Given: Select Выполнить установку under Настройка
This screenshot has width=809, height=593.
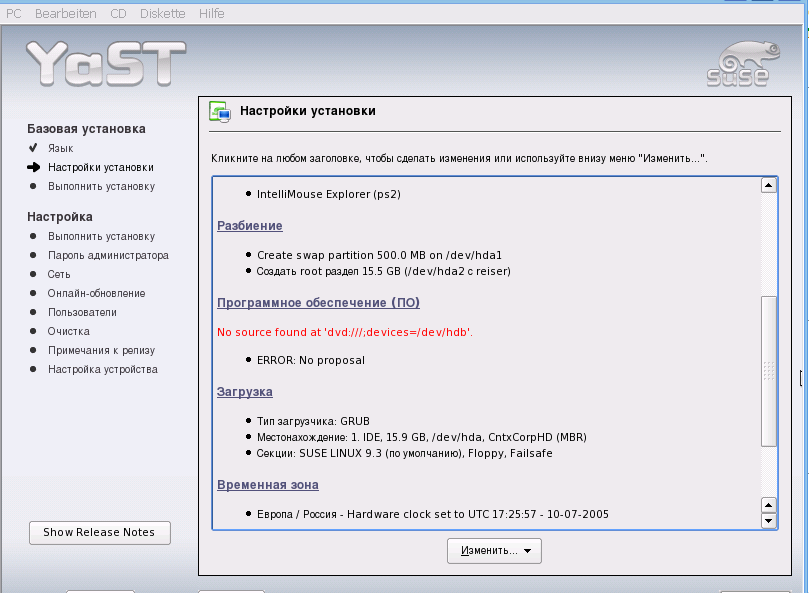Looking at the screenshot, I should [x=101, y=236].
